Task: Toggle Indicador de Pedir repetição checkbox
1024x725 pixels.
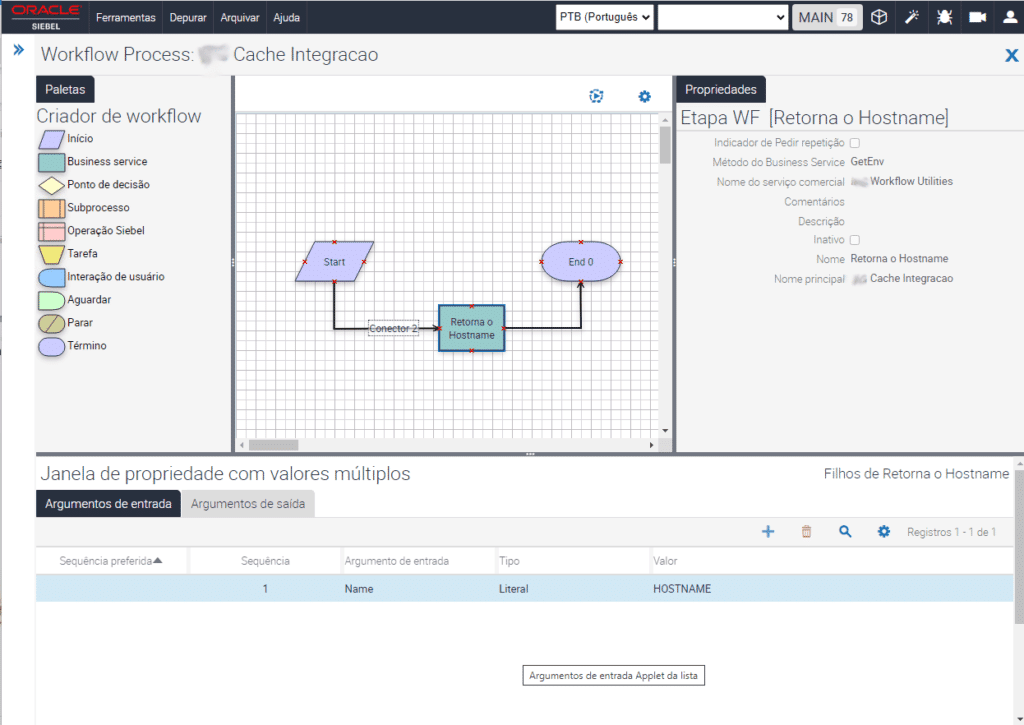Action: tap(855, 143)
